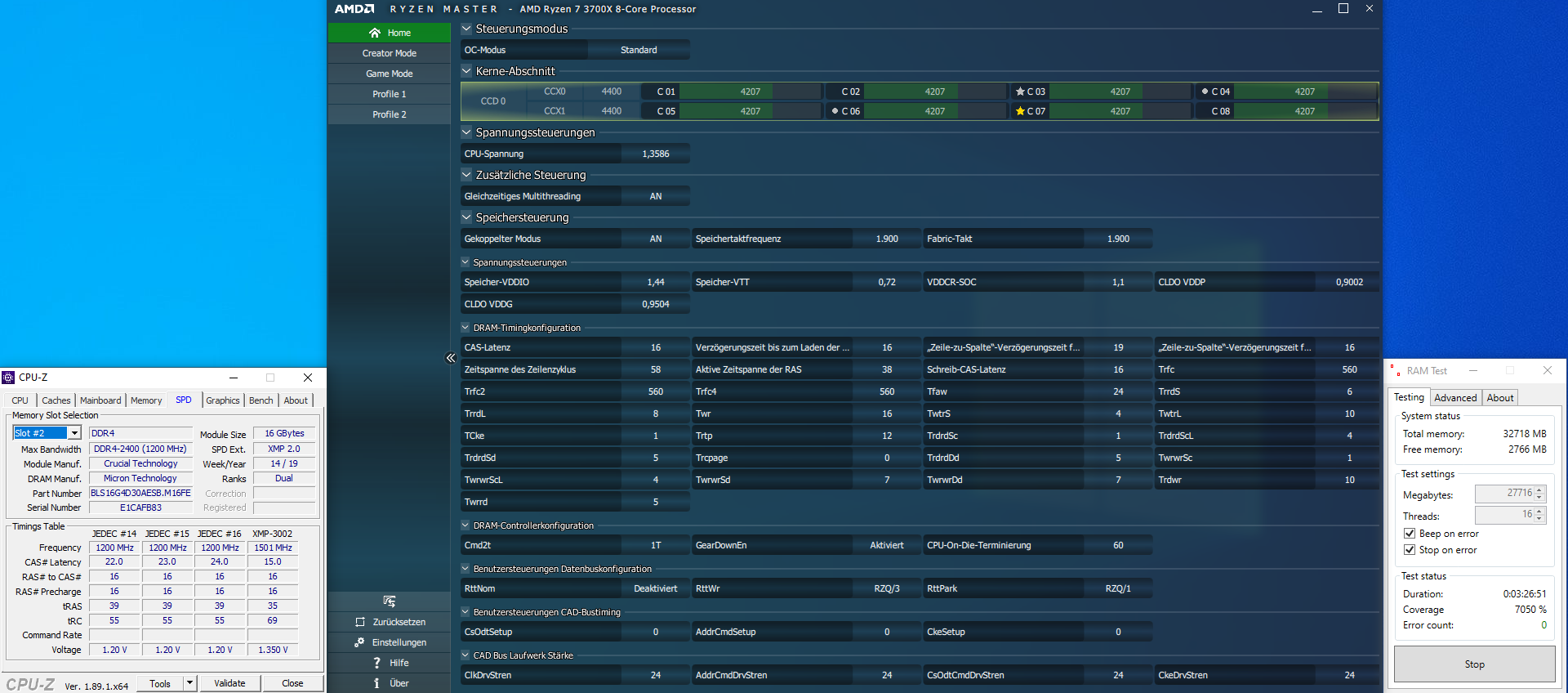Open Einstellungen via its gear icon
1568x693 pixels.
tap(359, 642)
